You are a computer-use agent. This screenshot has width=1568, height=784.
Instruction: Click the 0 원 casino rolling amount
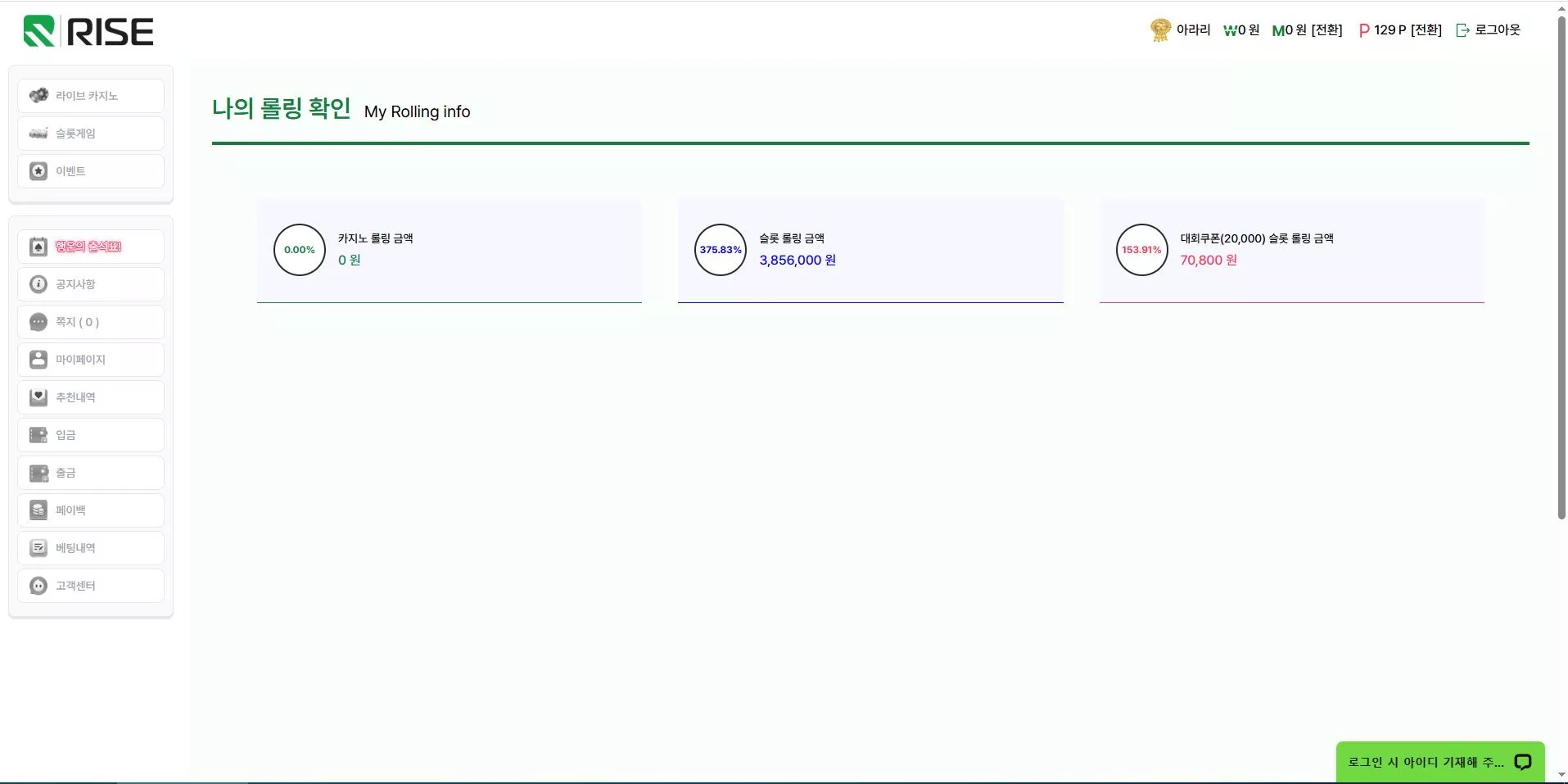(x=350, y=260)
